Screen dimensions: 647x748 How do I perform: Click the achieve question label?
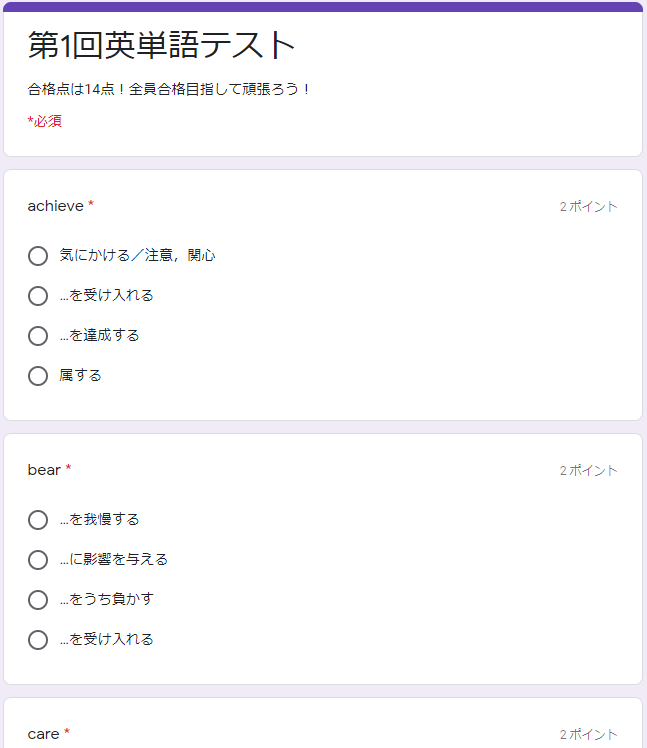55,206
